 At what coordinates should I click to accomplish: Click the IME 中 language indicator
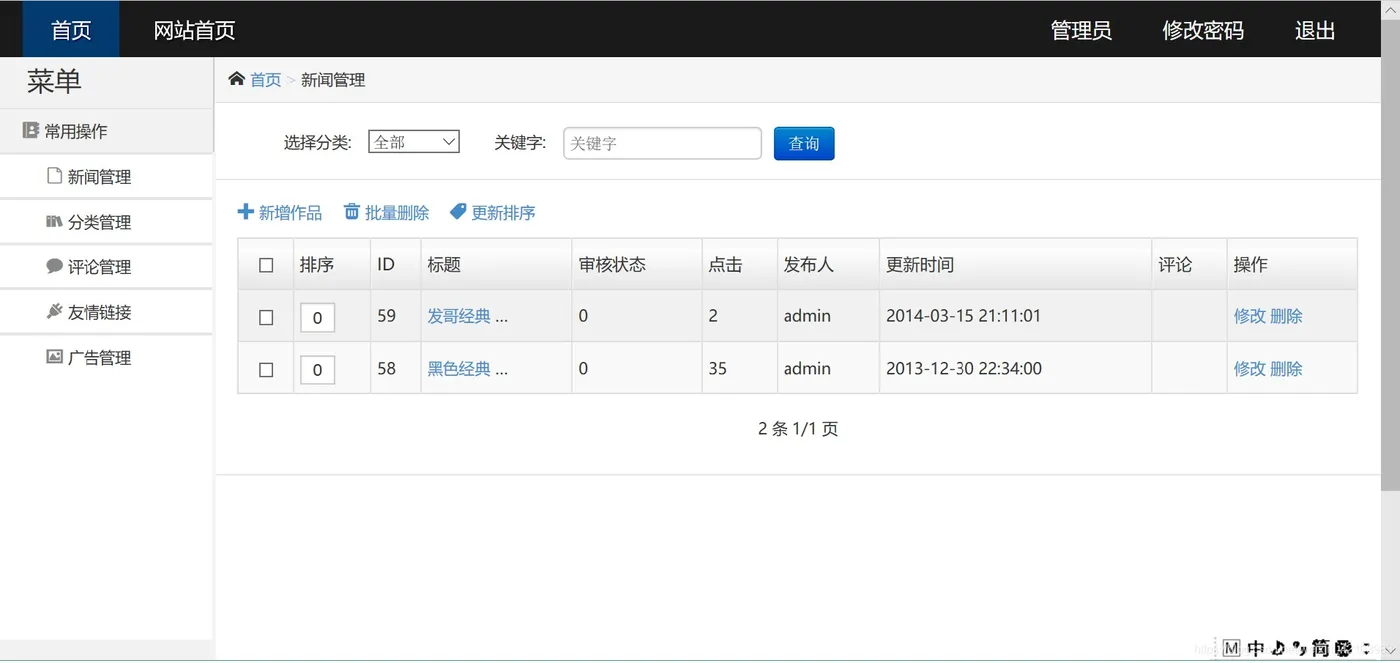point(1256,648)
